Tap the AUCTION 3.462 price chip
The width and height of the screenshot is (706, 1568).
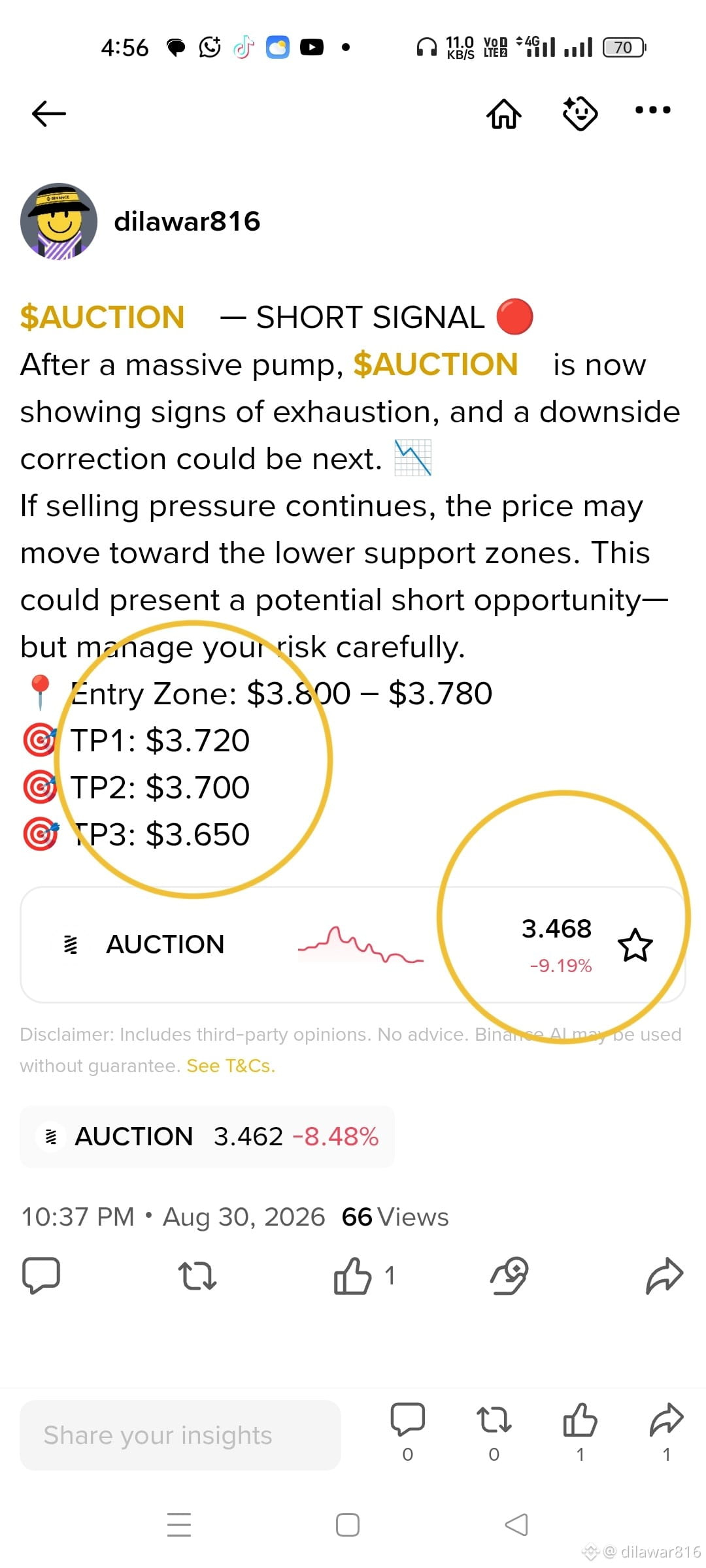pos(207,1137)
